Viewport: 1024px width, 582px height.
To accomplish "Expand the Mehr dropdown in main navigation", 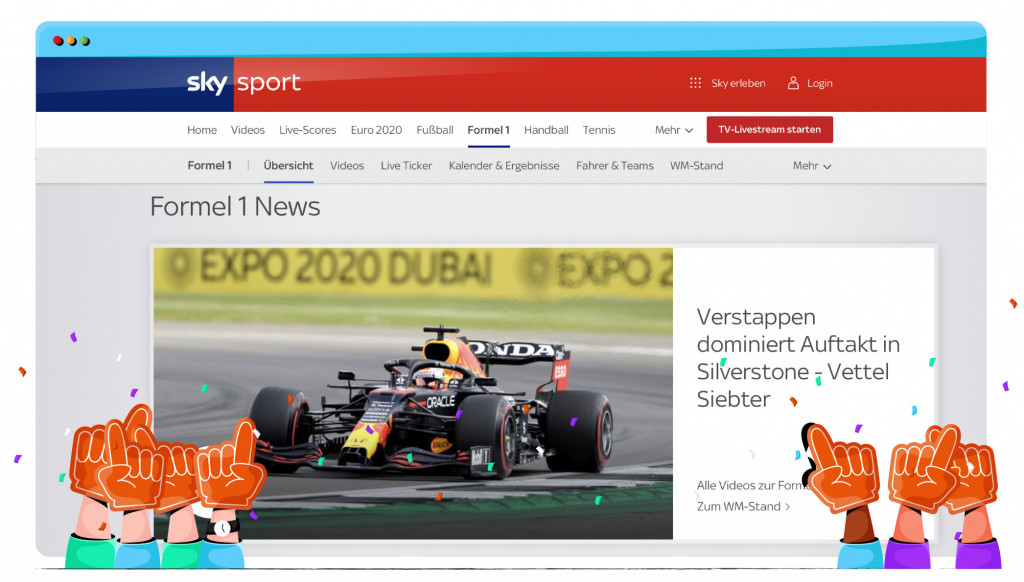I will tap(673, 130).
